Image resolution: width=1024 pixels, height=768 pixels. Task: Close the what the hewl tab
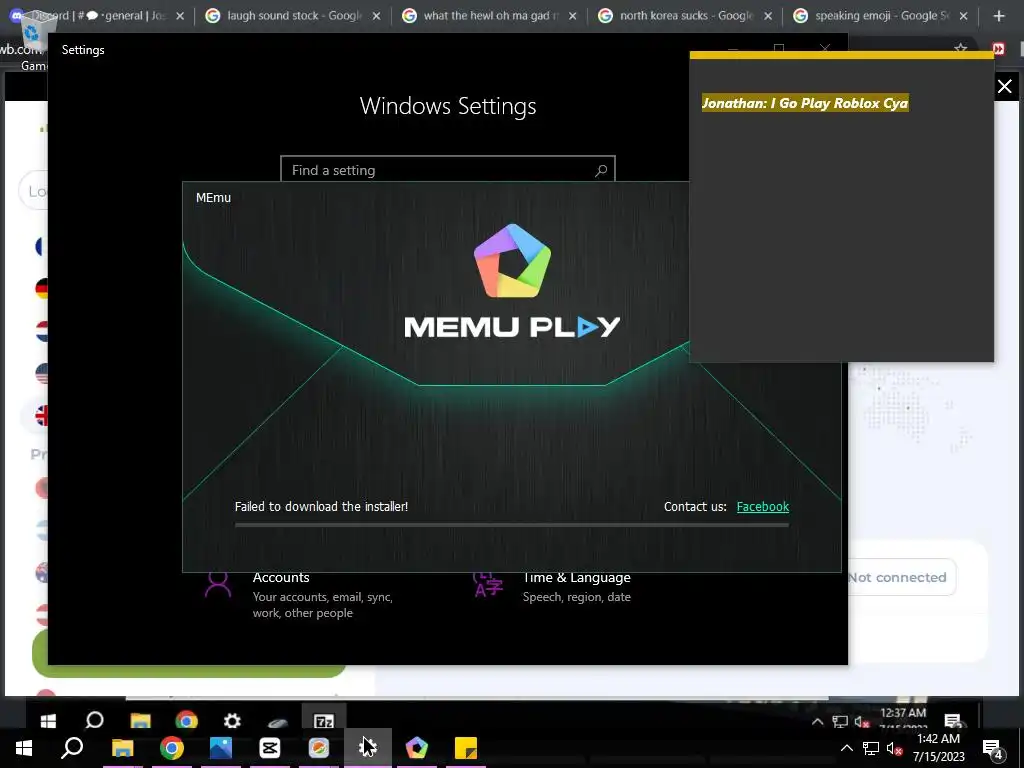point(572,16)
